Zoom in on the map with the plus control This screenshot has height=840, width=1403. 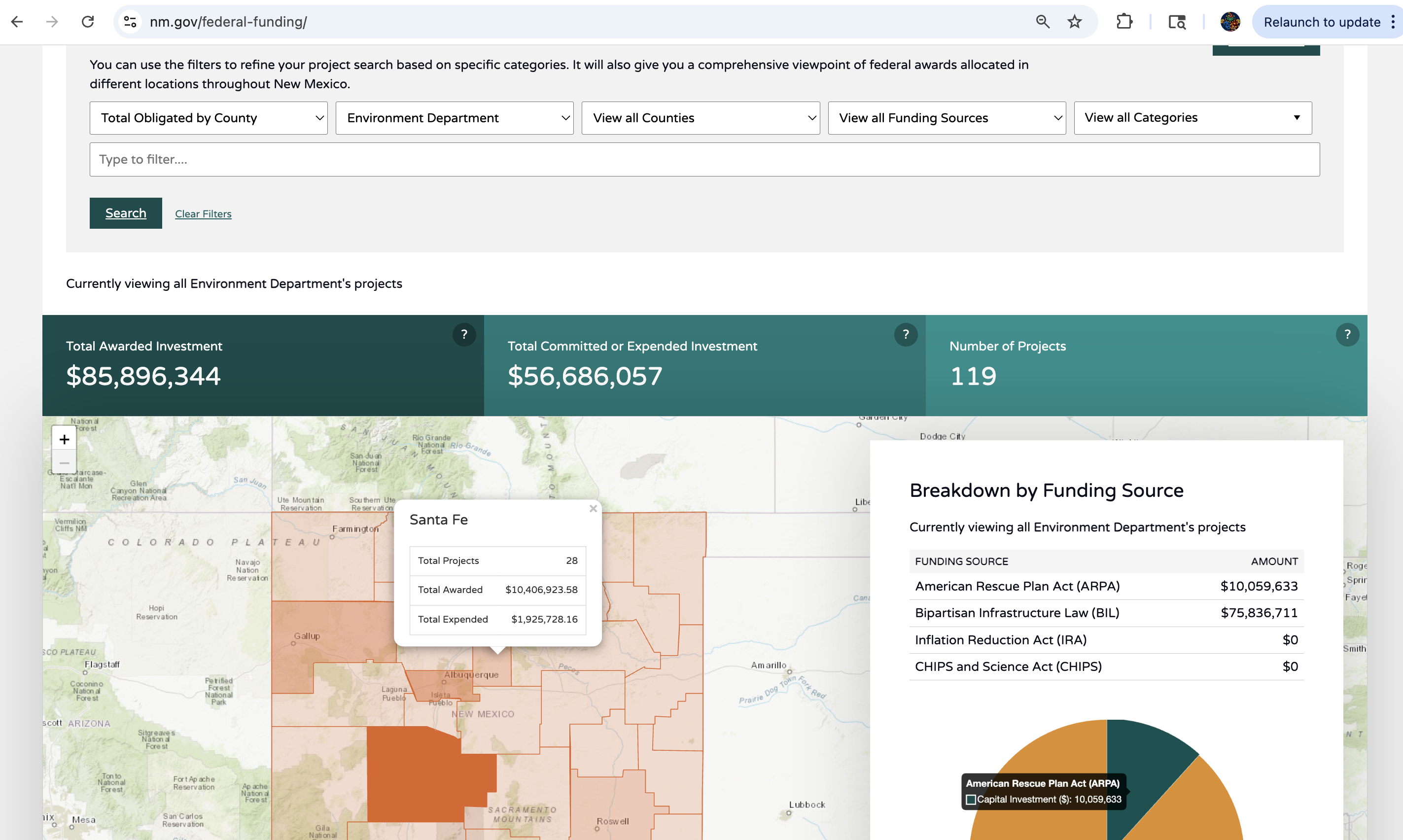[64, 439]
